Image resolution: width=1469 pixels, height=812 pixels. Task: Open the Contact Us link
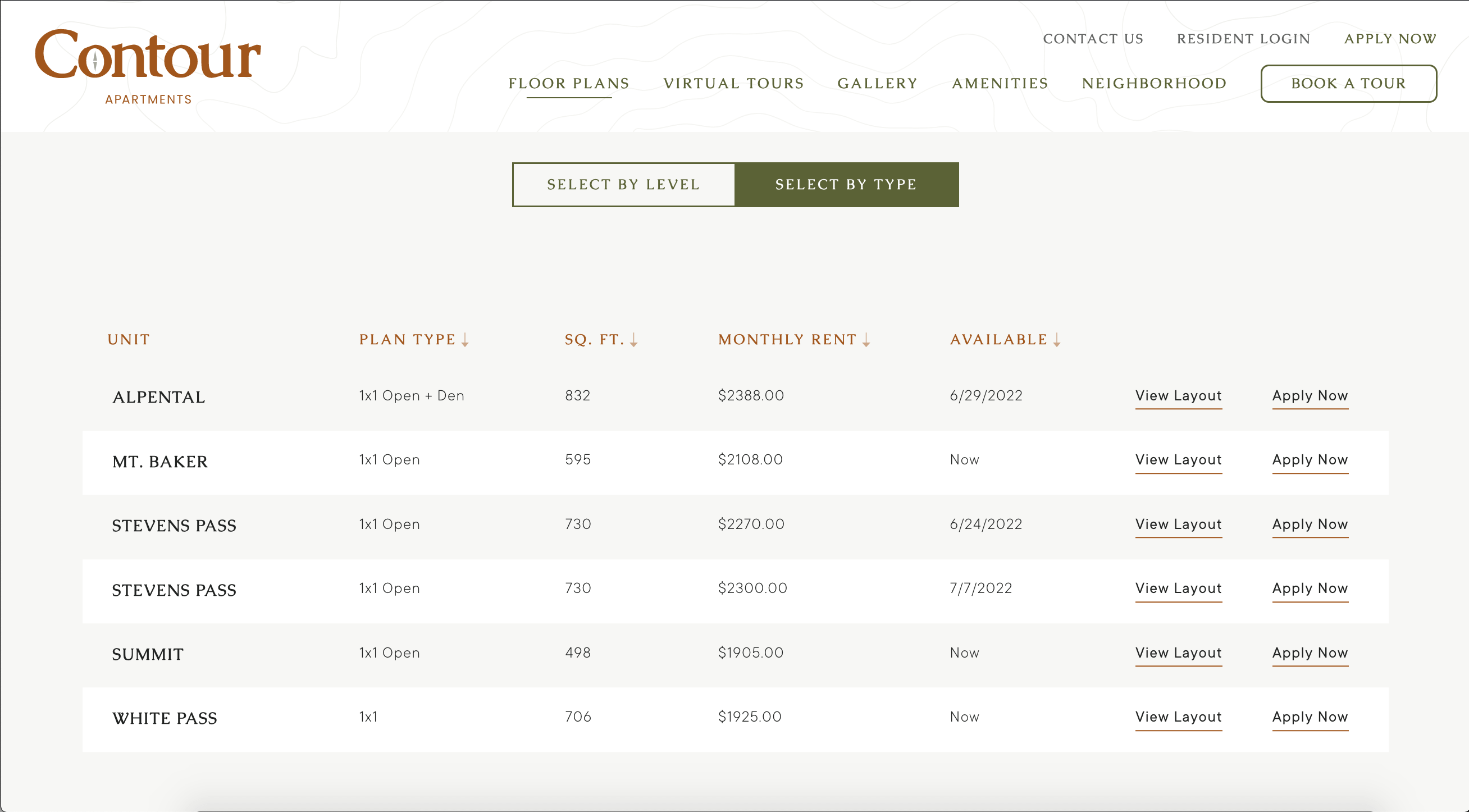tap(1093, 39)
